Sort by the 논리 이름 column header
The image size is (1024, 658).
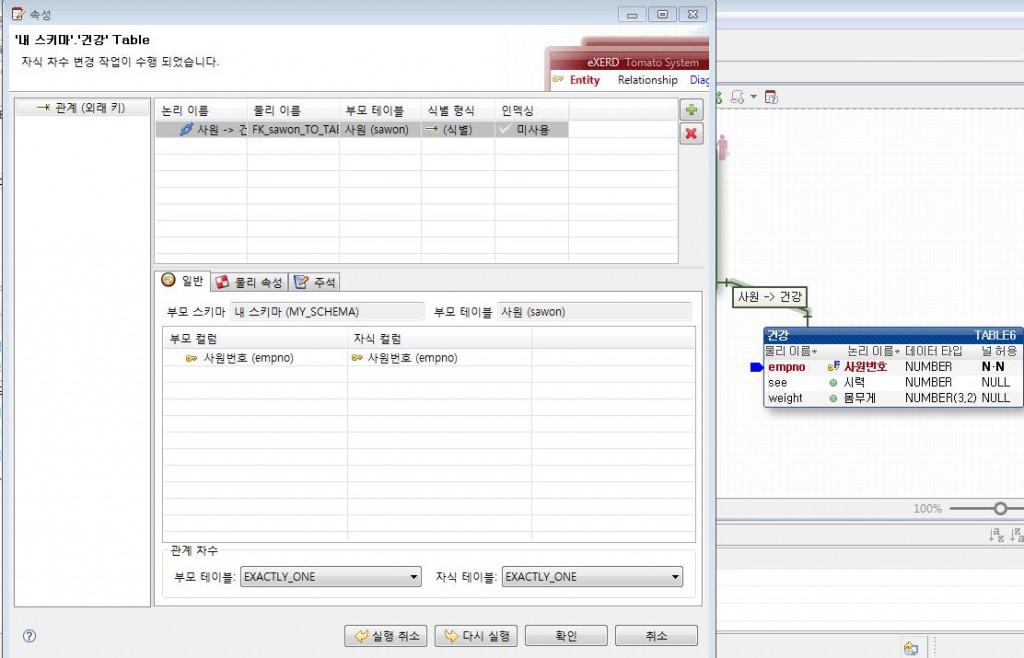pyautogui.click(x=201, y=110)
